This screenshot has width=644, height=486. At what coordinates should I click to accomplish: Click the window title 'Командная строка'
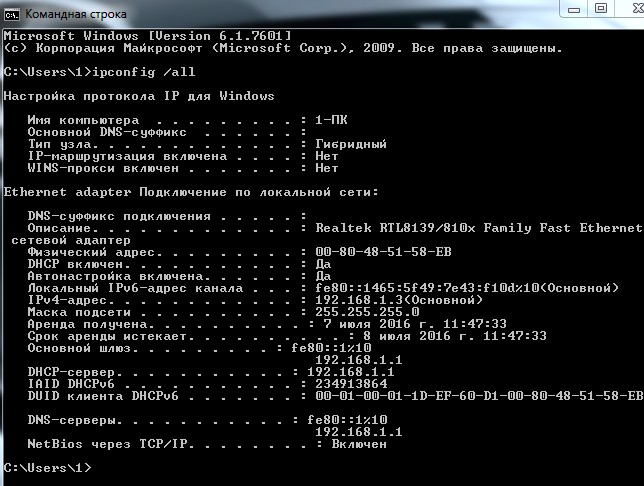pyautogui.click(x=76, y=14)
